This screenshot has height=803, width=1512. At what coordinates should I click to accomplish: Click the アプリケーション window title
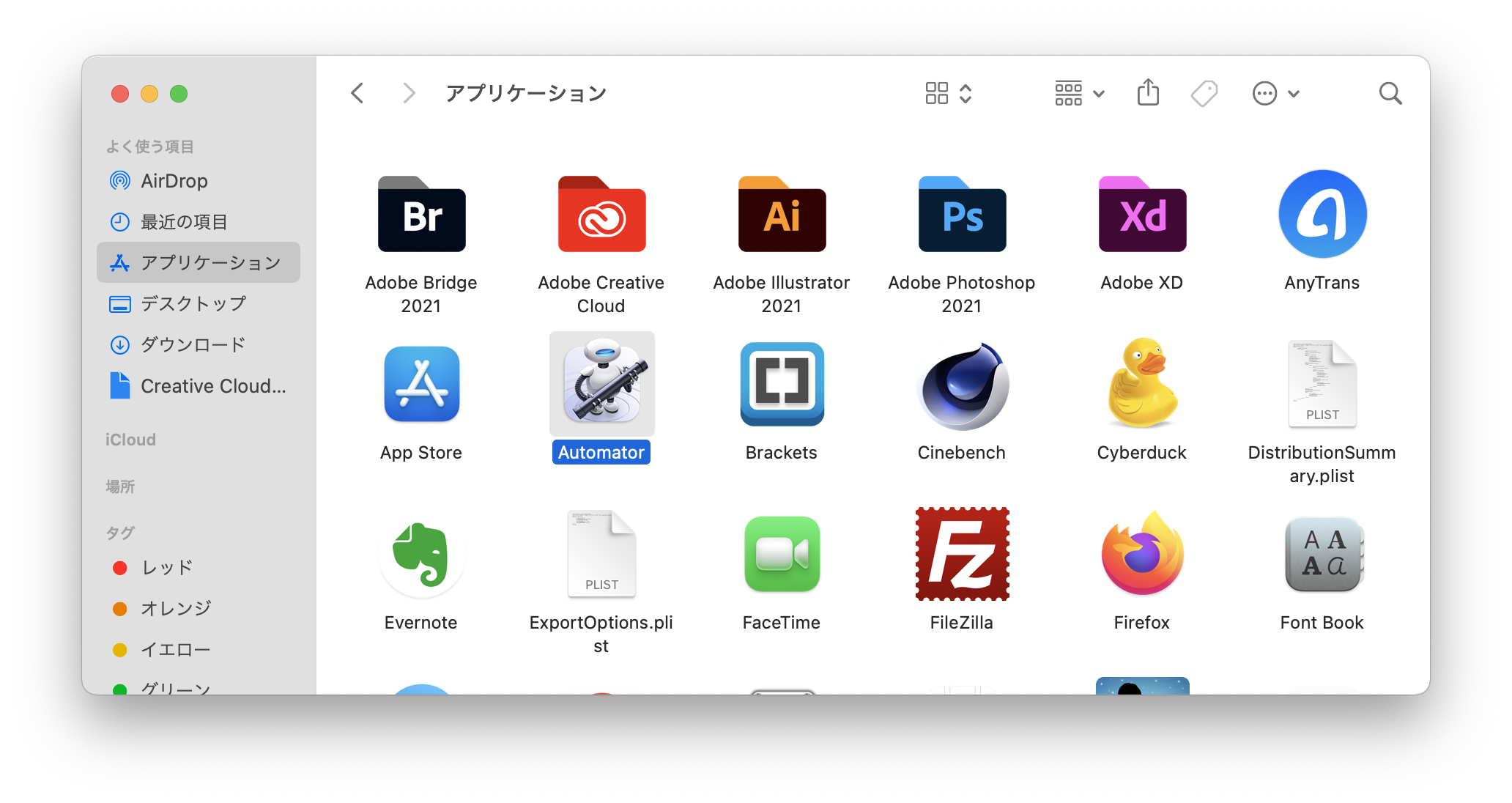[x=526, y=94]
